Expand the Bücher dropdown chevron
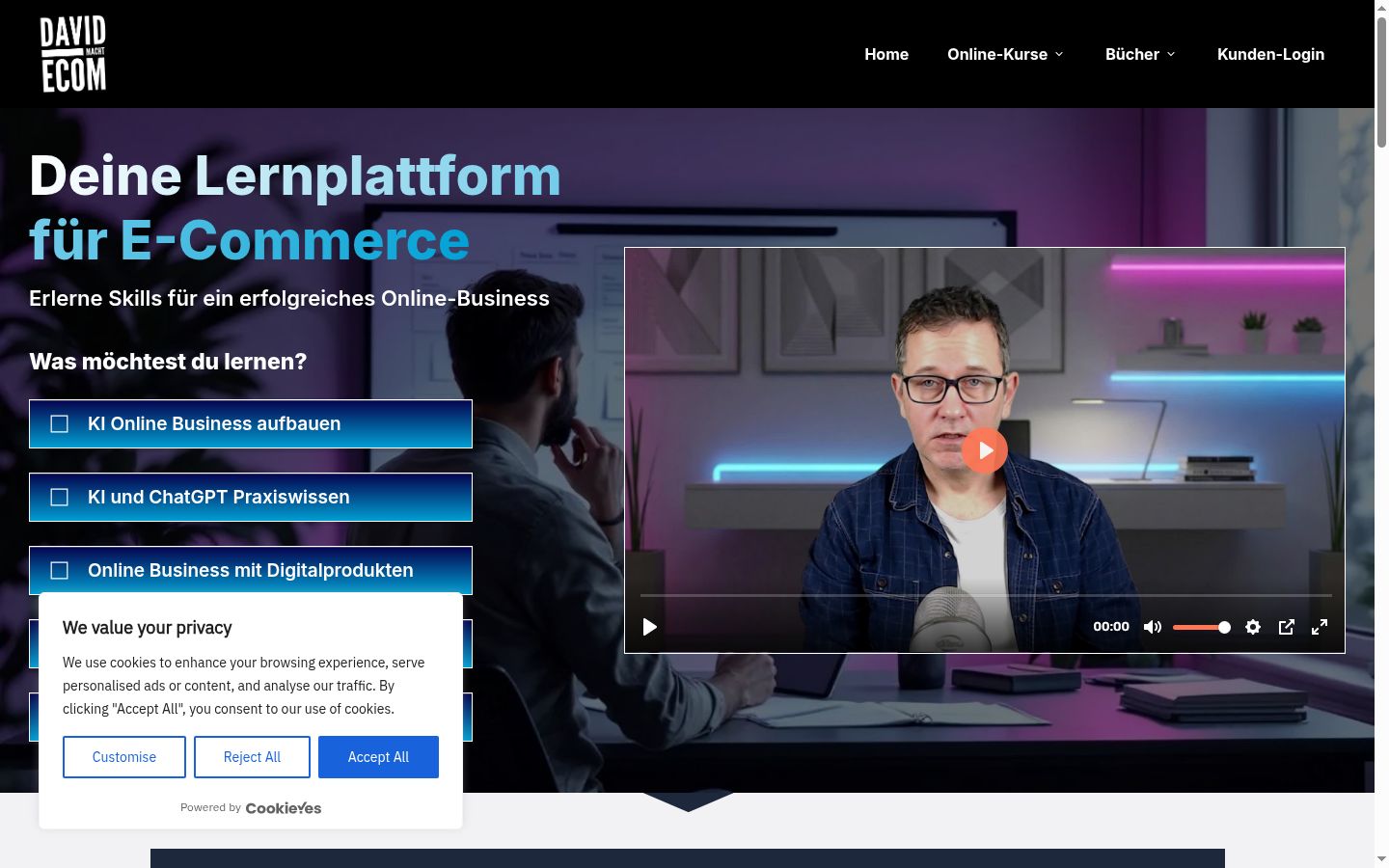 pos(1171,54)
